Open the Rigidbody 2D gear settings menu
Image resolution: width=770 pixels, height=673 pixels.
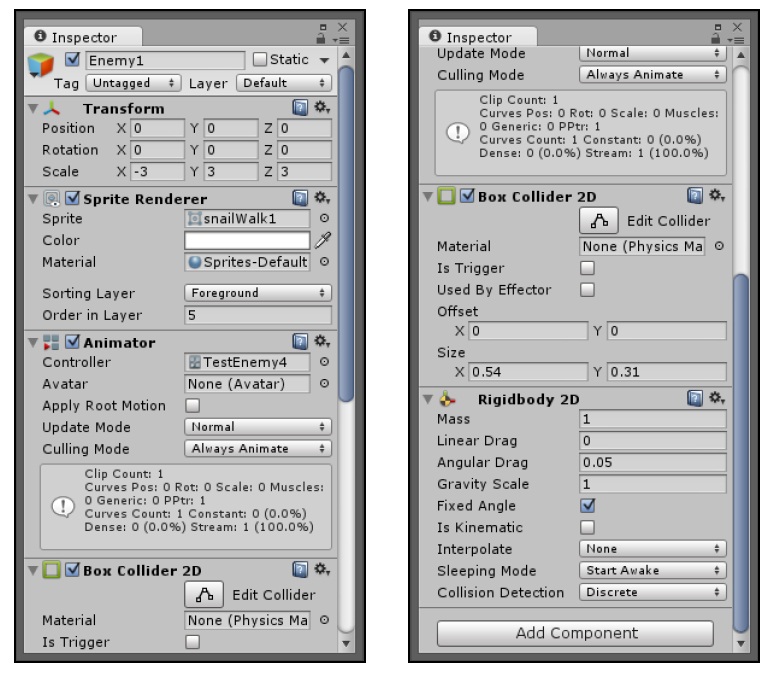click(717, 398)
